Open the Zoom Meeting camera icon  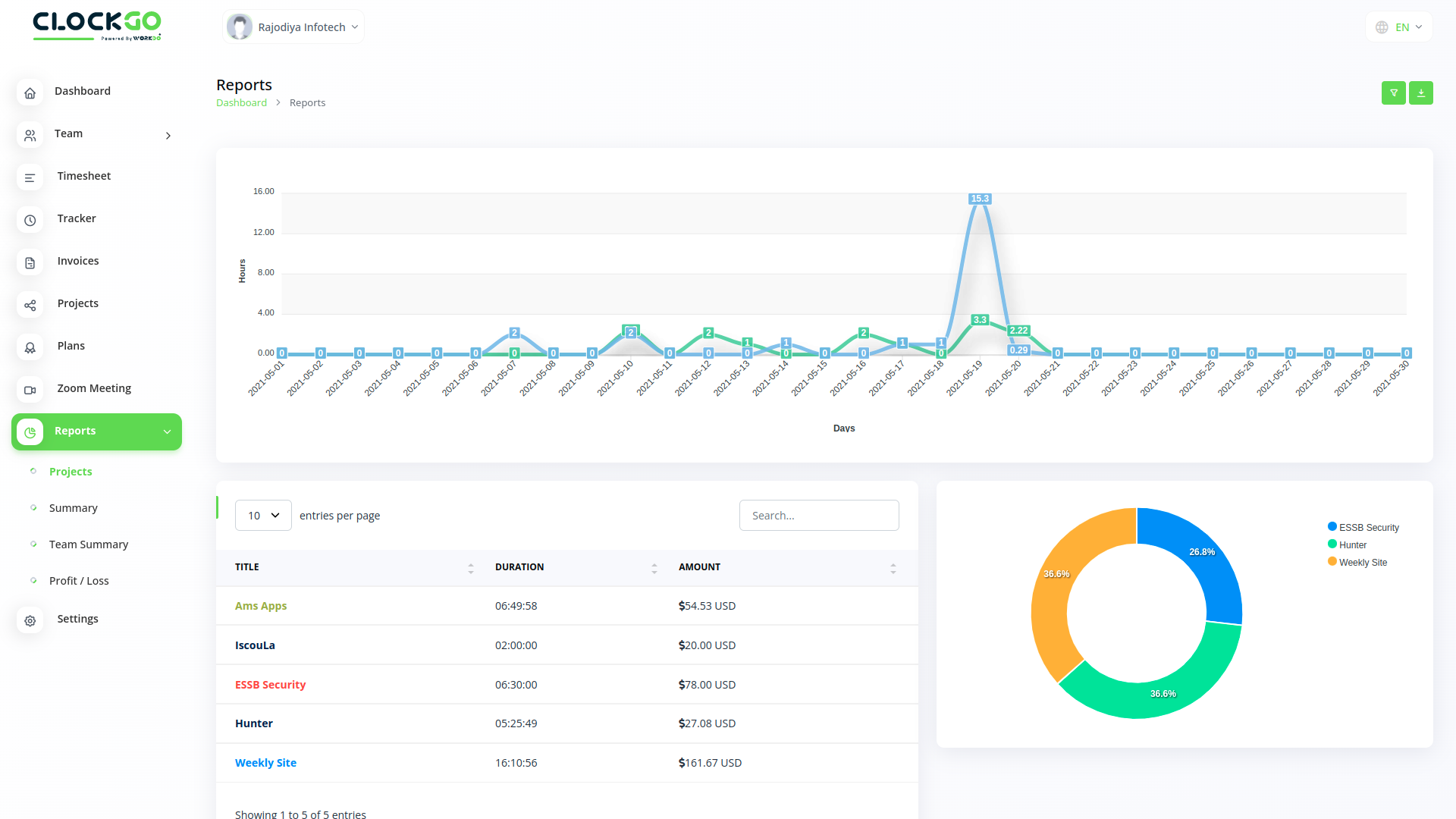coord(30,390)
